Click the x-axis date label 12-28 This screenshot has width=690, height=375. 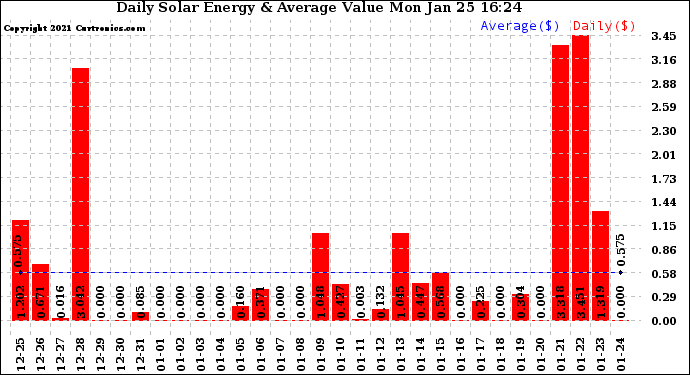click(x=81, y=355)
